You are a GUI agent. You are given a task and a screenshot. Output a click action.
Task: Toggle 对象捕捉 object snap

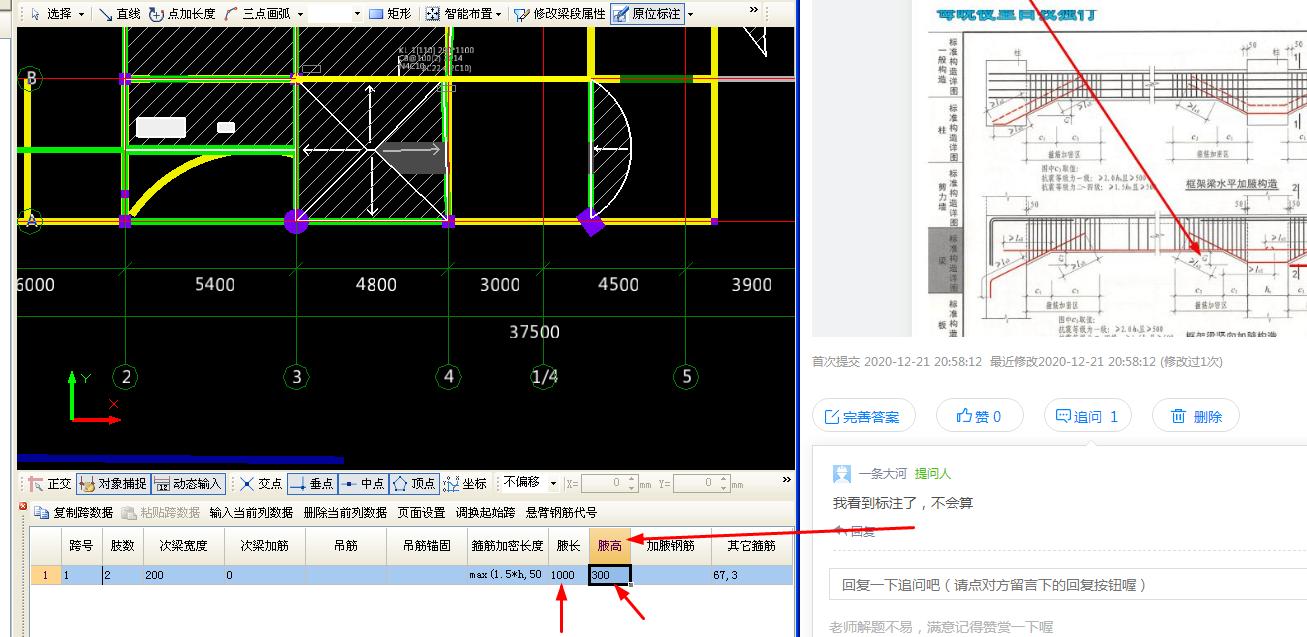coord(113,484)
